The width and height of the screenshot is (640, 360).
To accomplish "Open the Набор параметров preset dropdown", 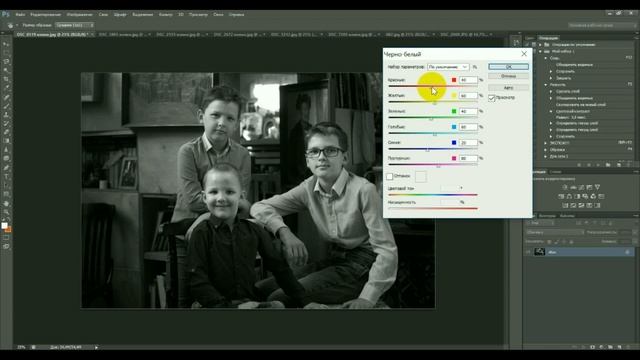I will point(448,67).
